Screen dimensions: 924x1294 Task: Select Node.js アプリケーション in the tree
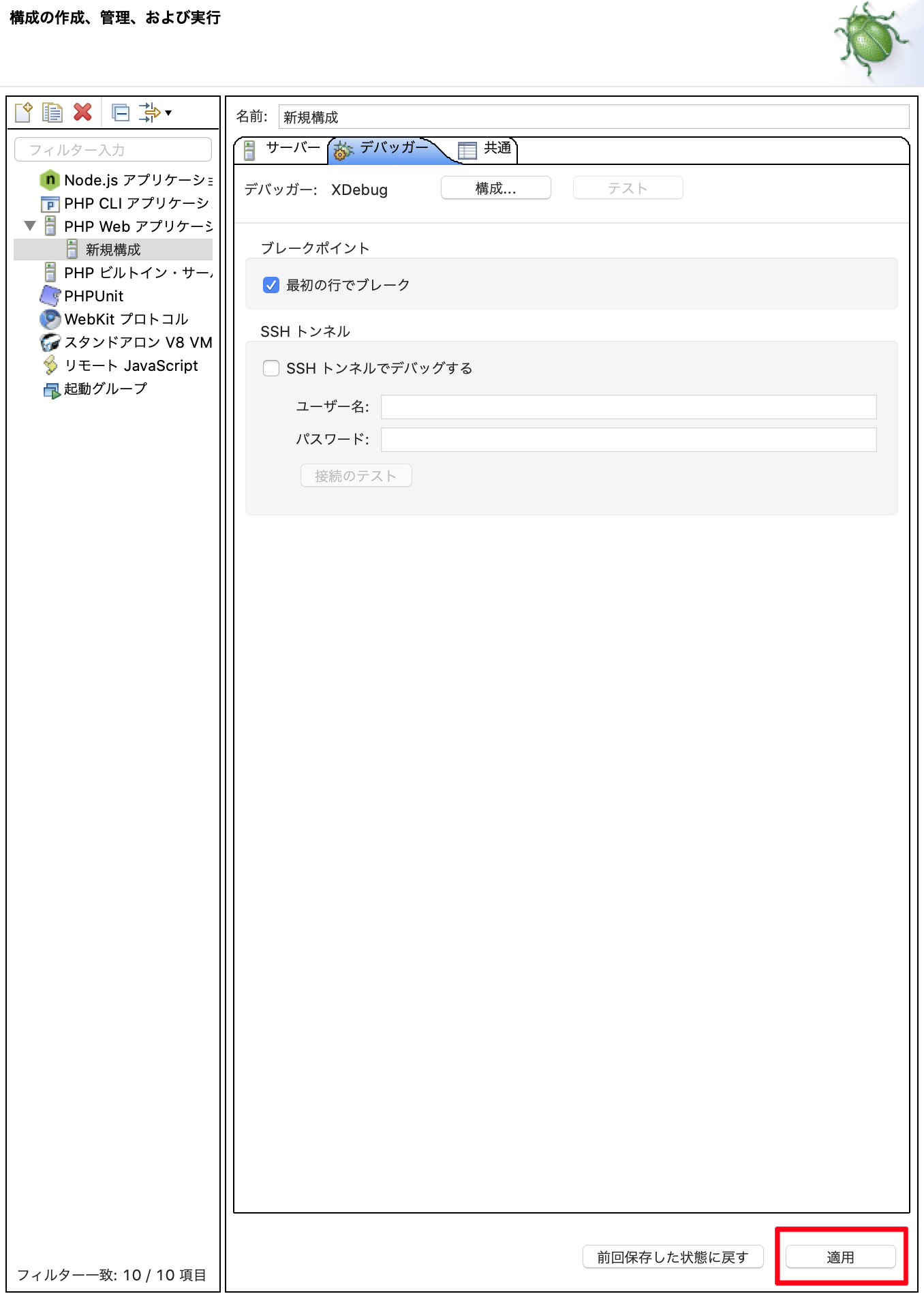(138, 180)
